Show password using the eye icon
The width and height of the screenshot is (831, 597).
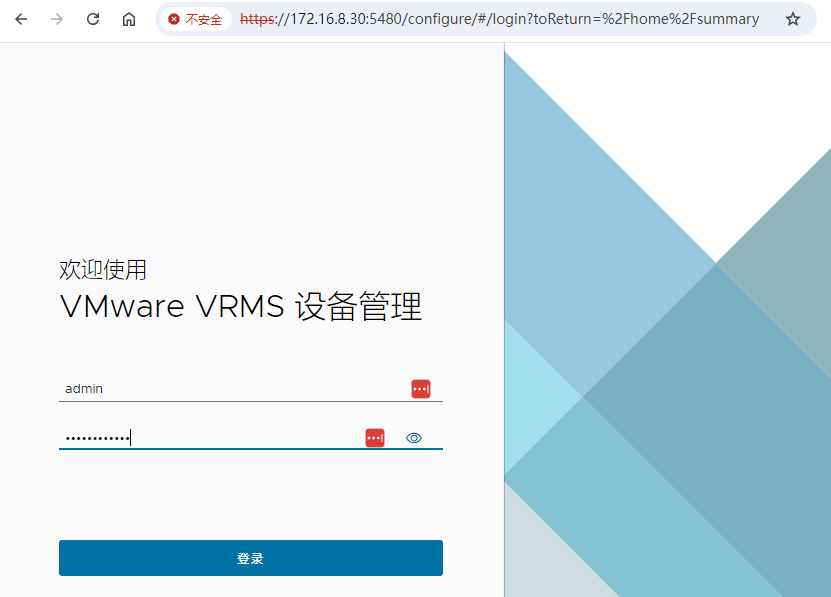(413, 438)
